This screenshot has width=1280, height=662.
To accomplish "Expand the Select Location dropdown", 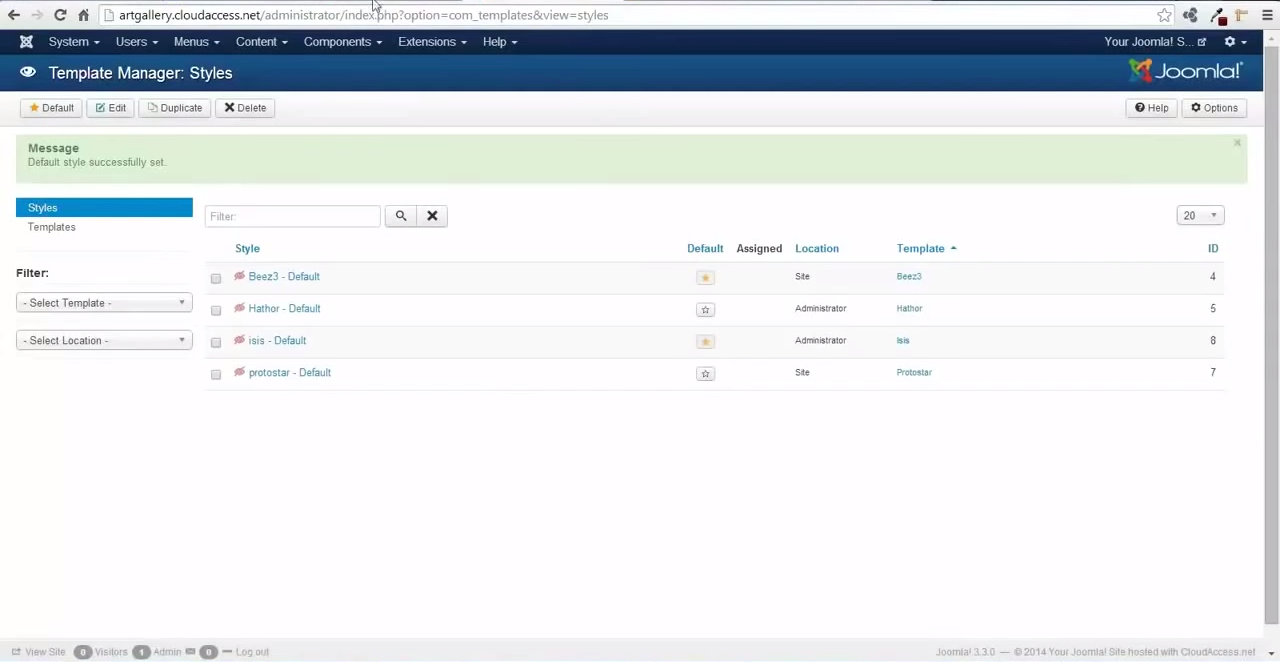I will [x=104, y=341].
